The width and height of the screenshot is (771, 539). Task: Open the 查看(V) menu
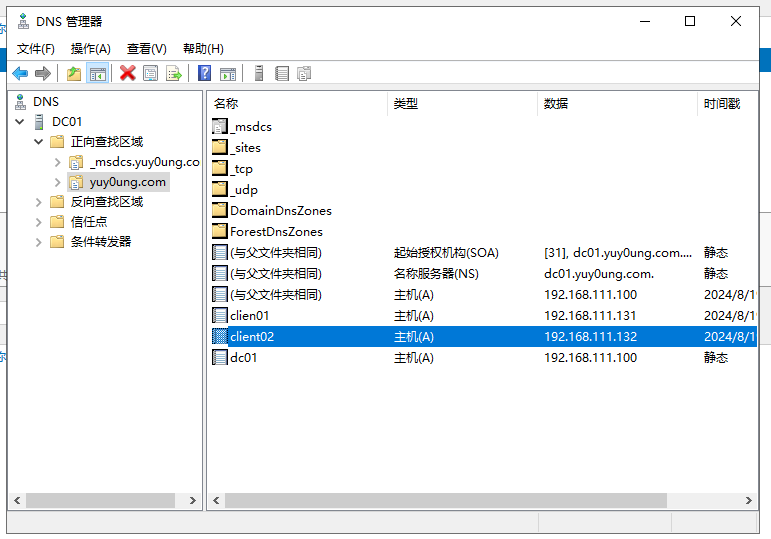point(146,48)
